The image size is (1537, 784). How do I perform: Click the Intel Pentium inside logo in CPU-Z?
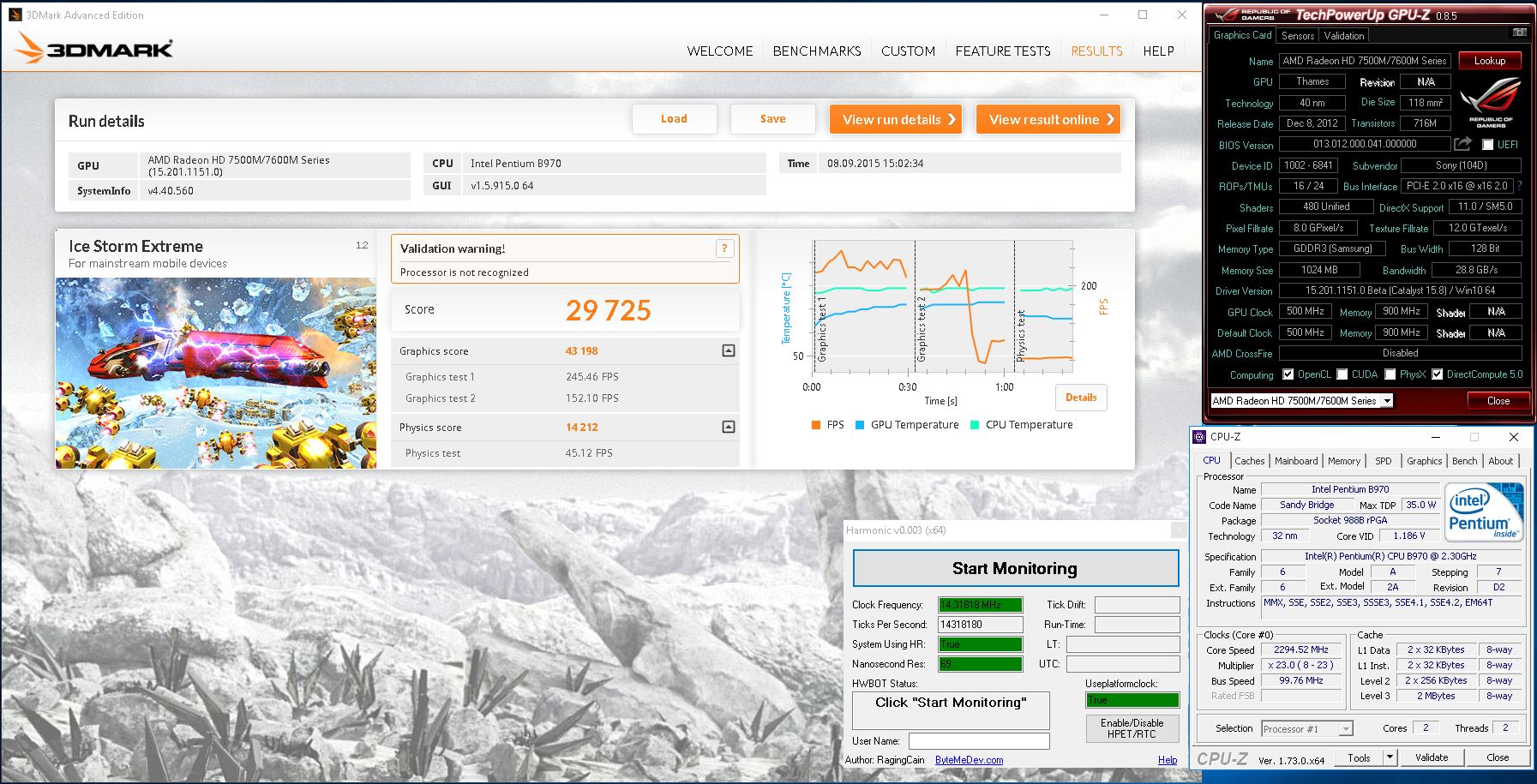[x=1485, y=512]
